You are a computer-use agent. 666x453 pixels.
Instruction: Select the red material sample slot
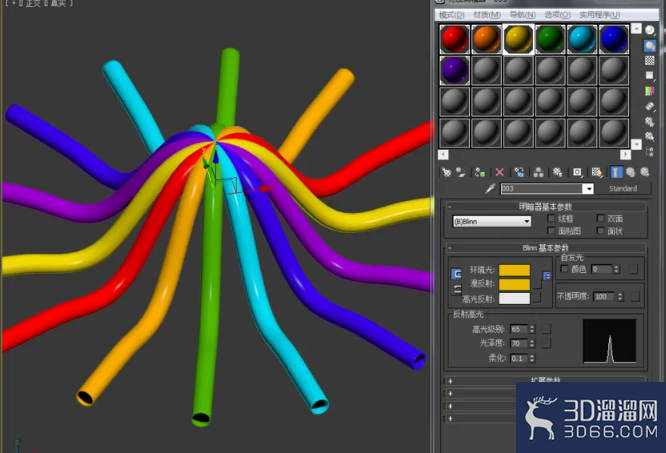tap(454, 39)
